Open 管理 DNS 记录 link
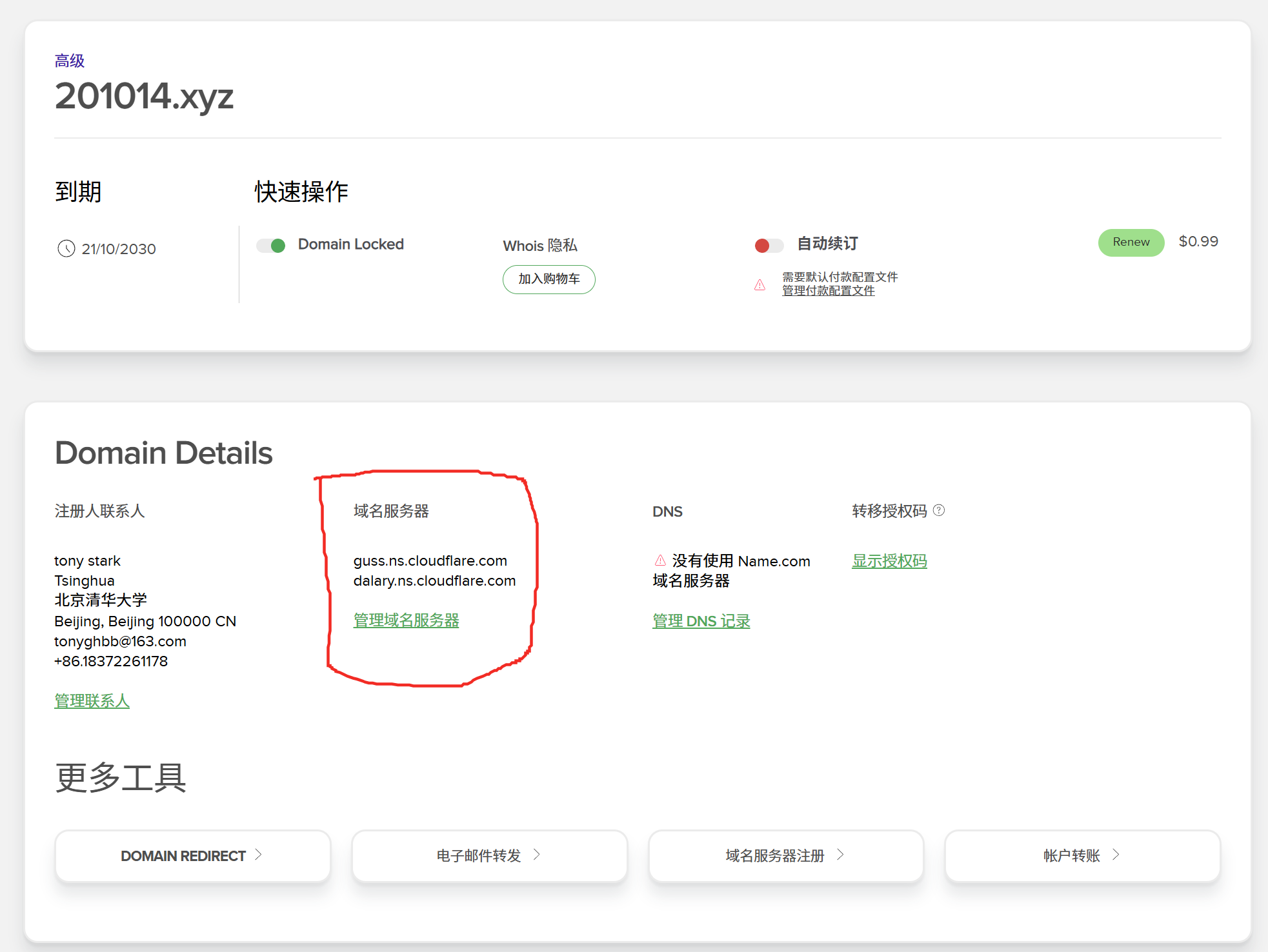Screen dimensions: 1268x952 pyautogui.click(x=701, y=621)
